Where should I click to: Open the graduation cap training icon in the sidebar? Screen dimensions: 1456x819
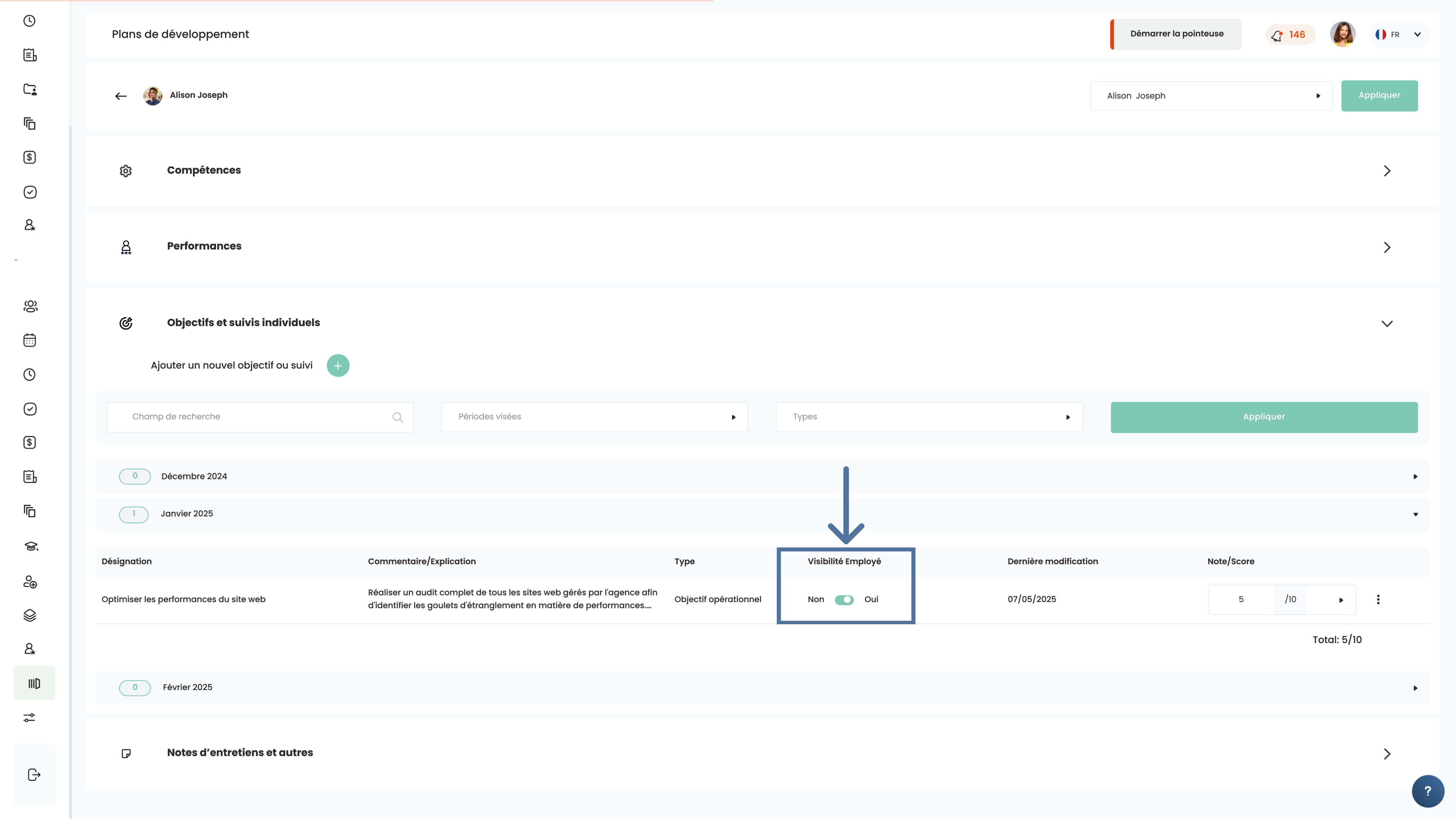click(31, 547)
